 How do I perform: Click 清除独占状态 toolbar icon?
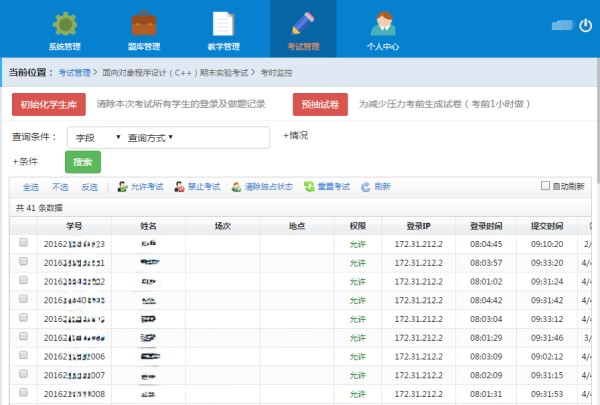tap(237, 187)
